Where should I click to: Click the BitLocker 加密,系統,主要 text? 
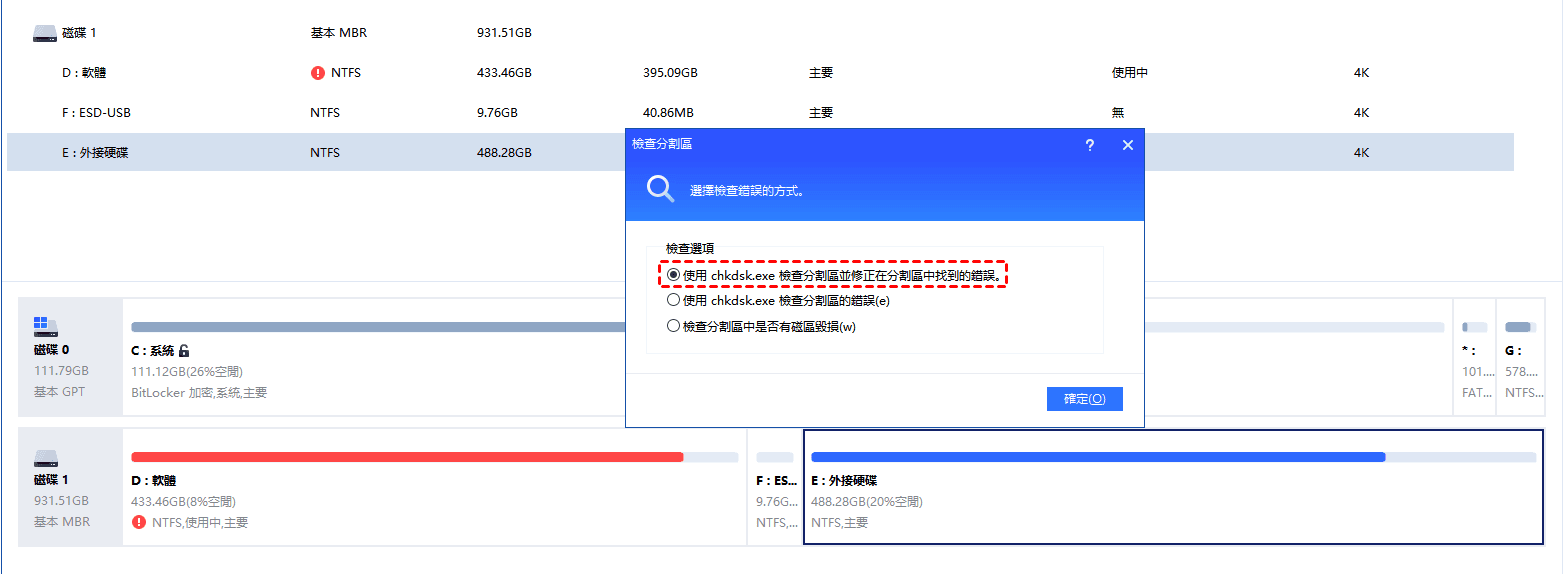(x=199, y=393)
